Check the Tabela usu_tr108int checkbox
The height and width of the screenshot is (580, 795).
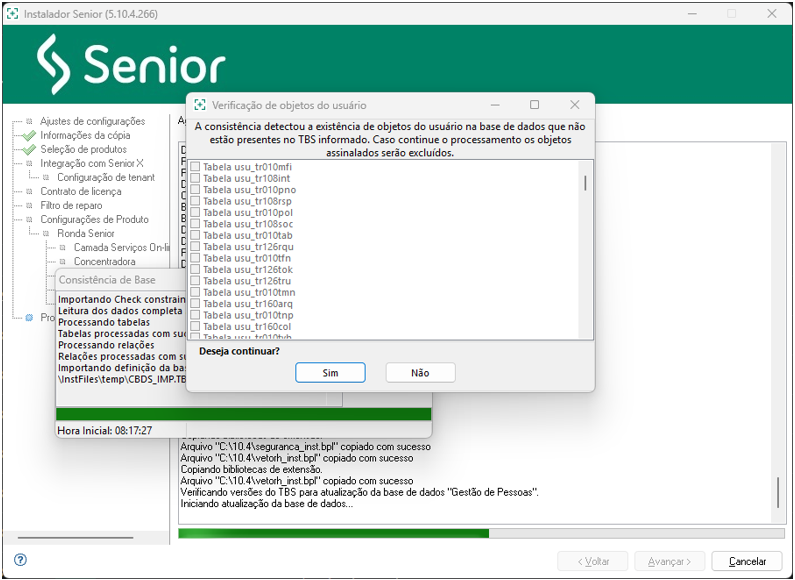(x=195, y=178)
